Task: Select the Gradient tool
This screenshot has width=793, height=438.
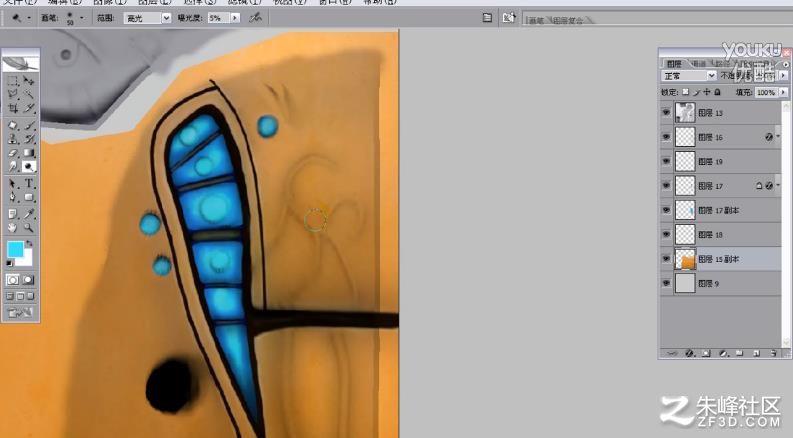Action: point(29,152)
